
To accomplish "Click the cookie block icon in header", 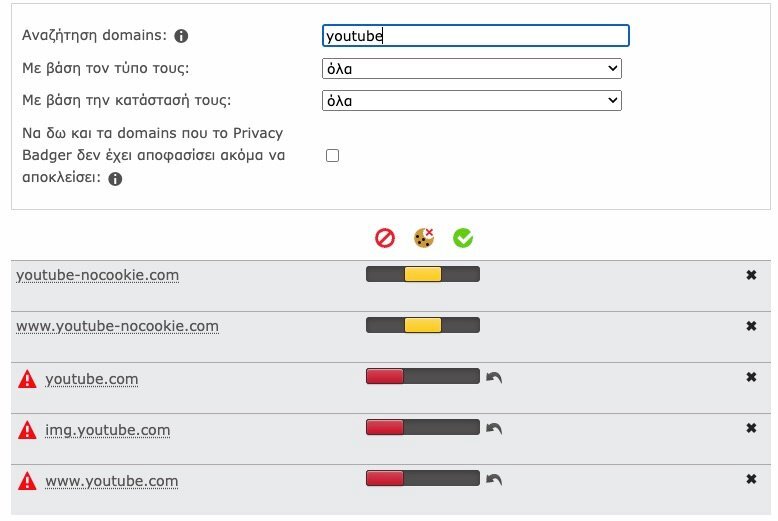I will pyautogui.click(x=424, y=238).
